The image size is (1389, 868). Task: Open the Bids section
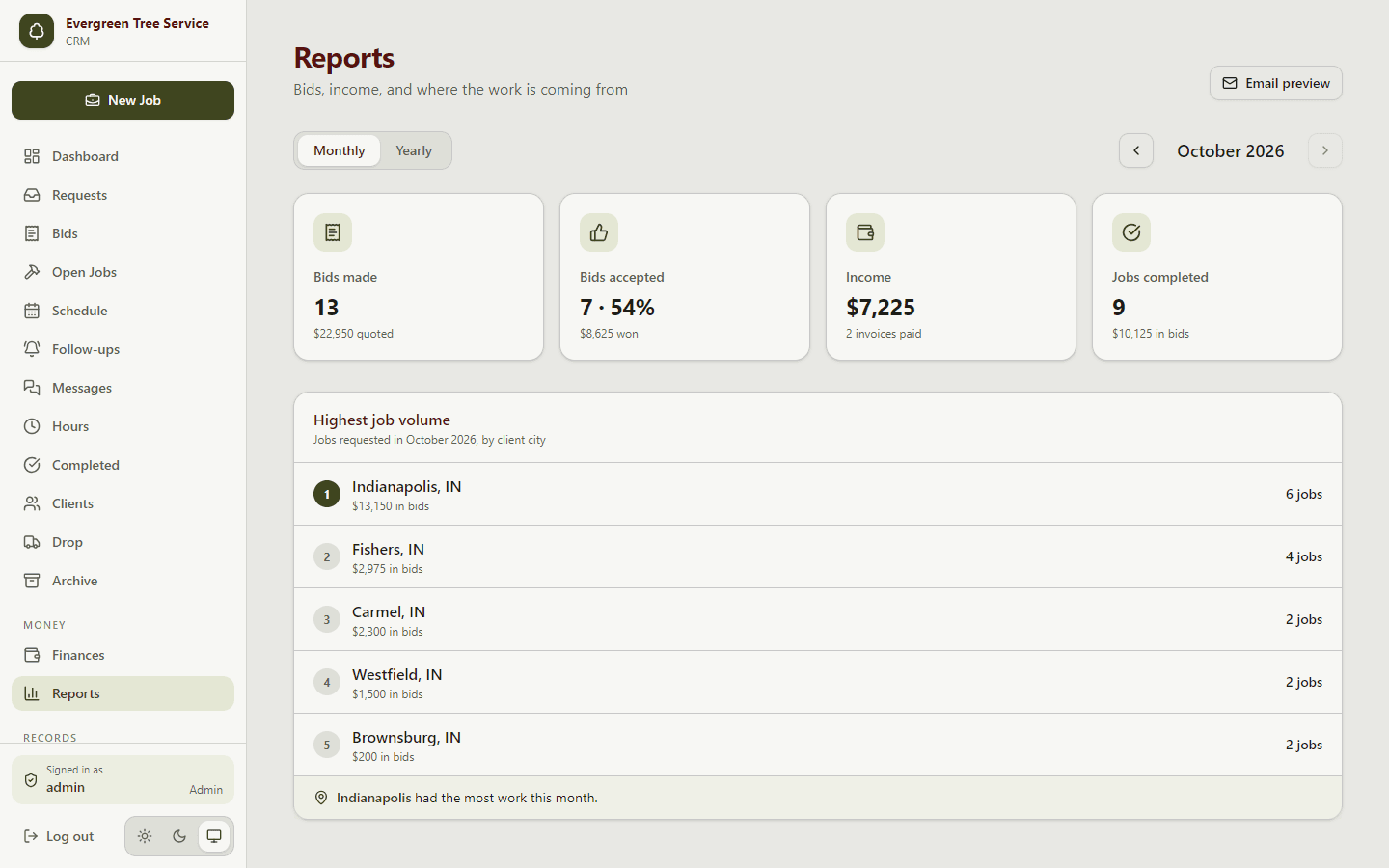[x=123, y=233]
